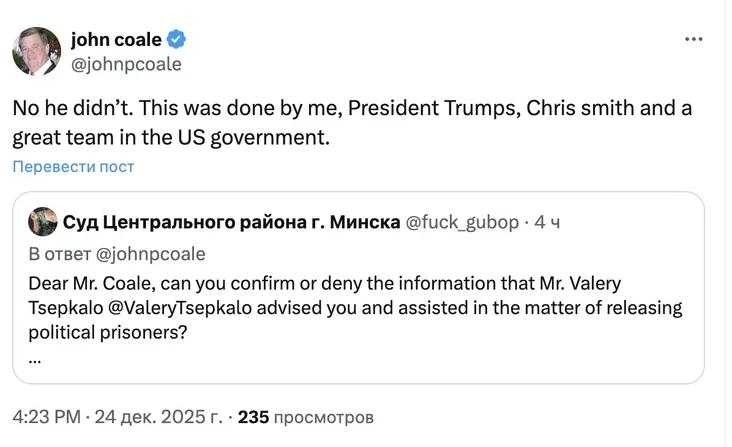This screenshot has width=732, height=447.
Task: Click john coale's profile avatar
Action: pyautogui.click(x=37, y=51)
